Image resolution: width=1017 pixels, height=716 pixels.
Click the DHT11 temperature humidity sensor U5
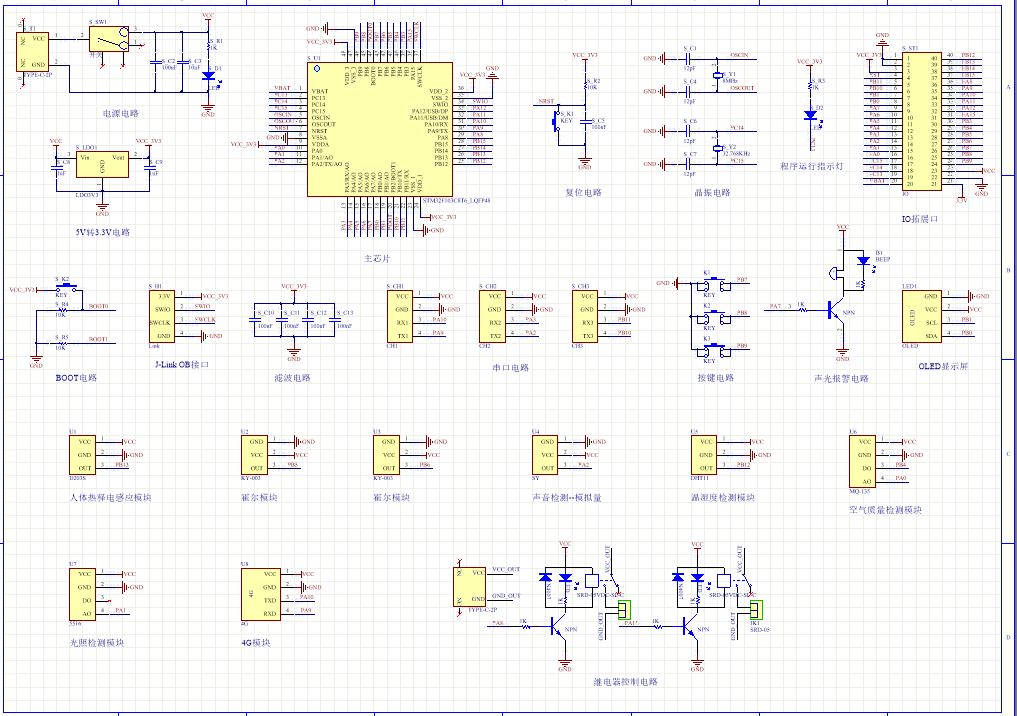(x=702, y=455)
